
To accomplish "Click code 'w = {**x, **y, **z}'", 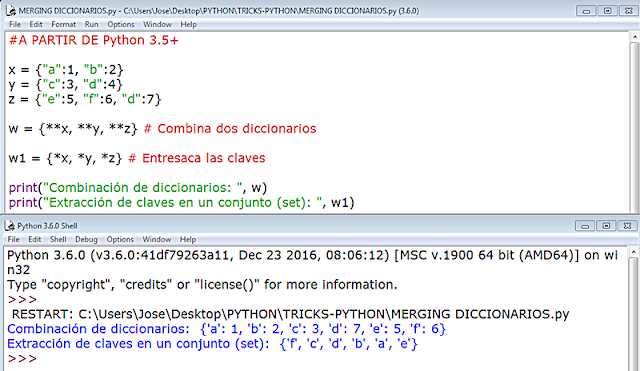I will pos(73,129).
